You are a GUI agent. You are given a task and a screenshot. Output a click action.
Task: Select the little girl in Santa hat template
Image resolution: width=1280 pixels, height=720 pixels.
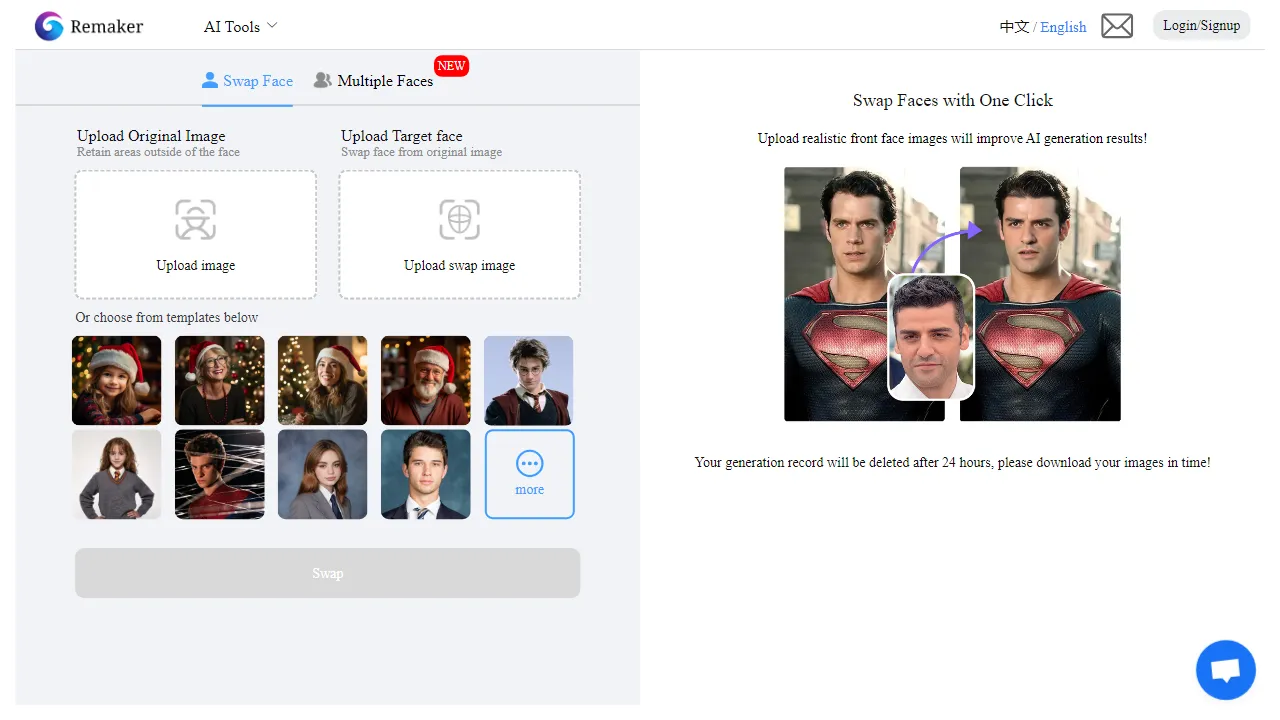tap(117, 380)
